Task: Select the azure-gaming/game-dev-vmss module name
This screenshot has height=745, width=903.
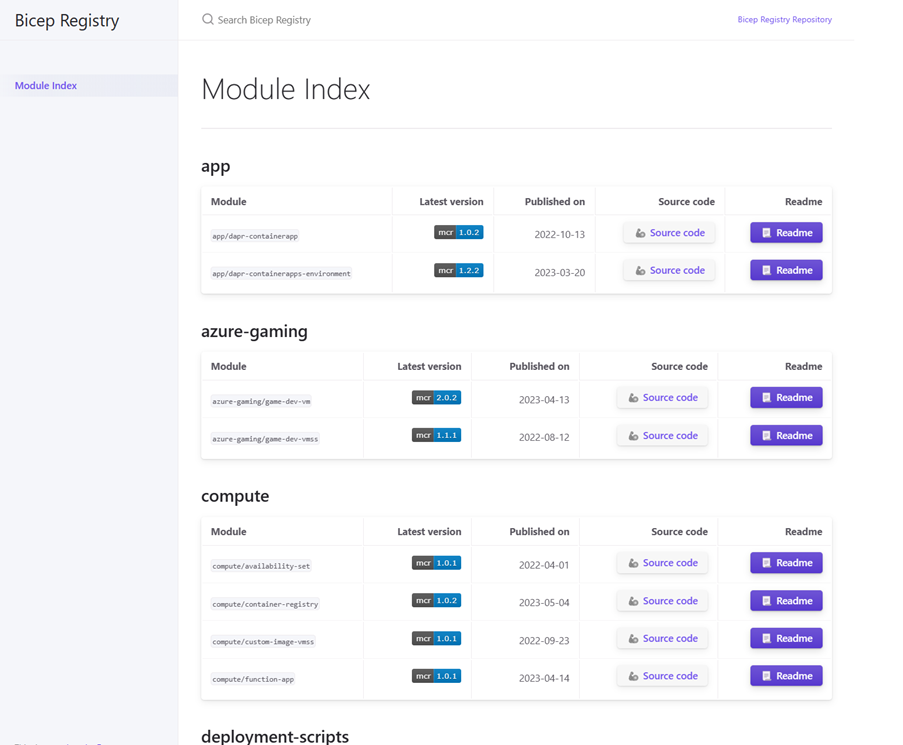Action: 265,439
